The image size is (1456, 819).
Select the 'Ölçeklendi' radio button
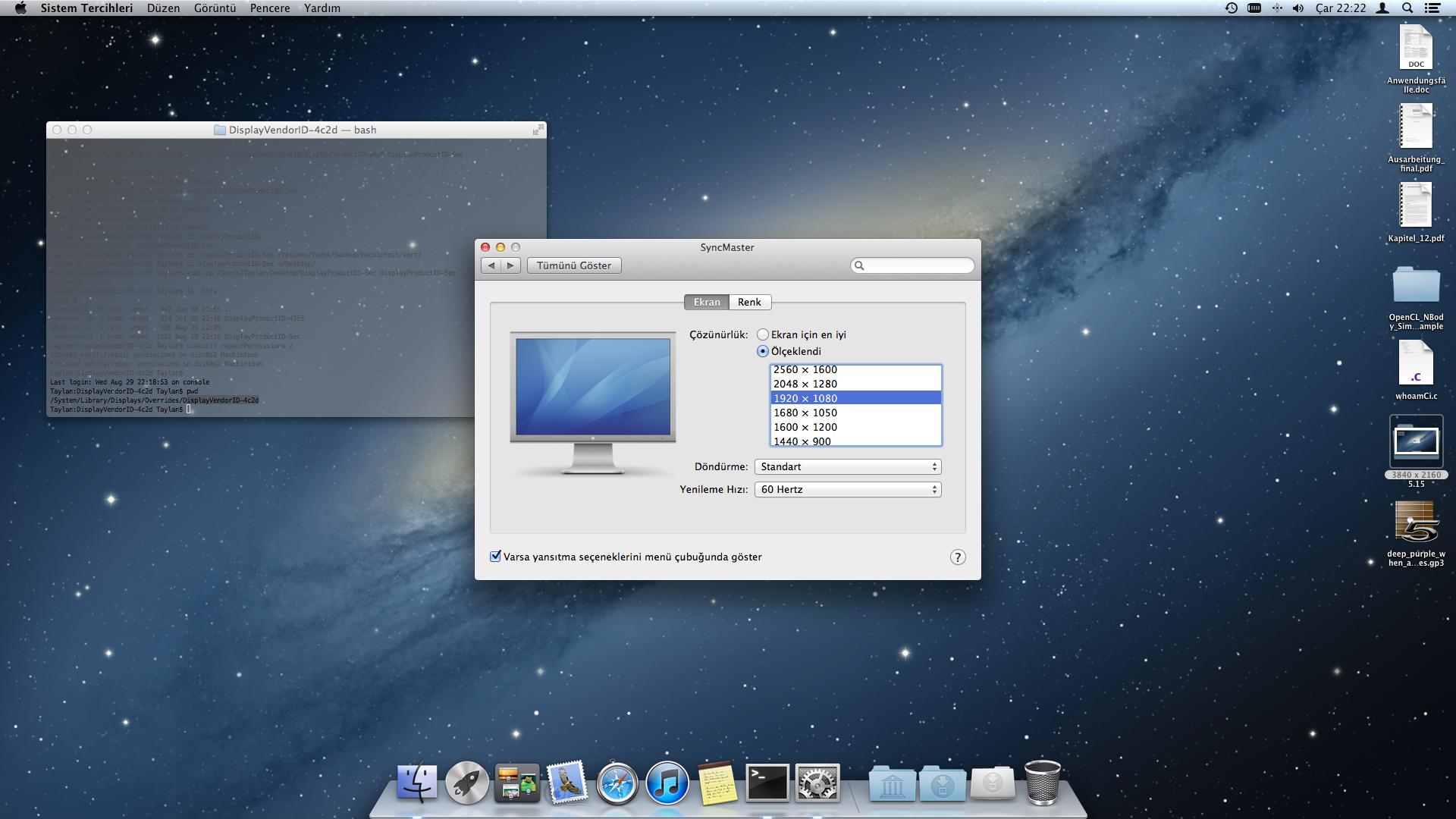pos(763,351)
